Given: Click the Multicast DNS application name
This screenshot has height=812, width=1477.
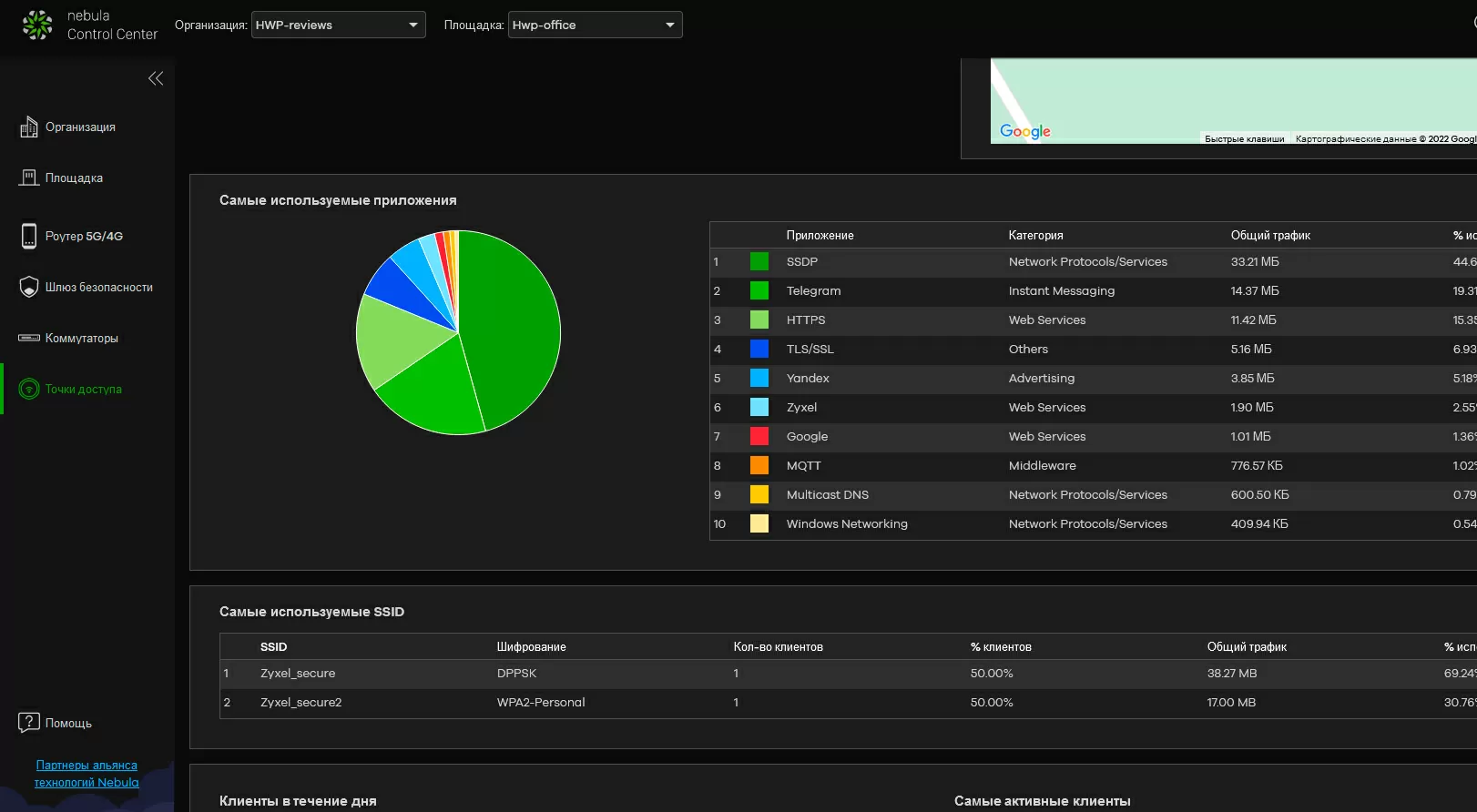Looking at the screenshot, I should (827, 494).
